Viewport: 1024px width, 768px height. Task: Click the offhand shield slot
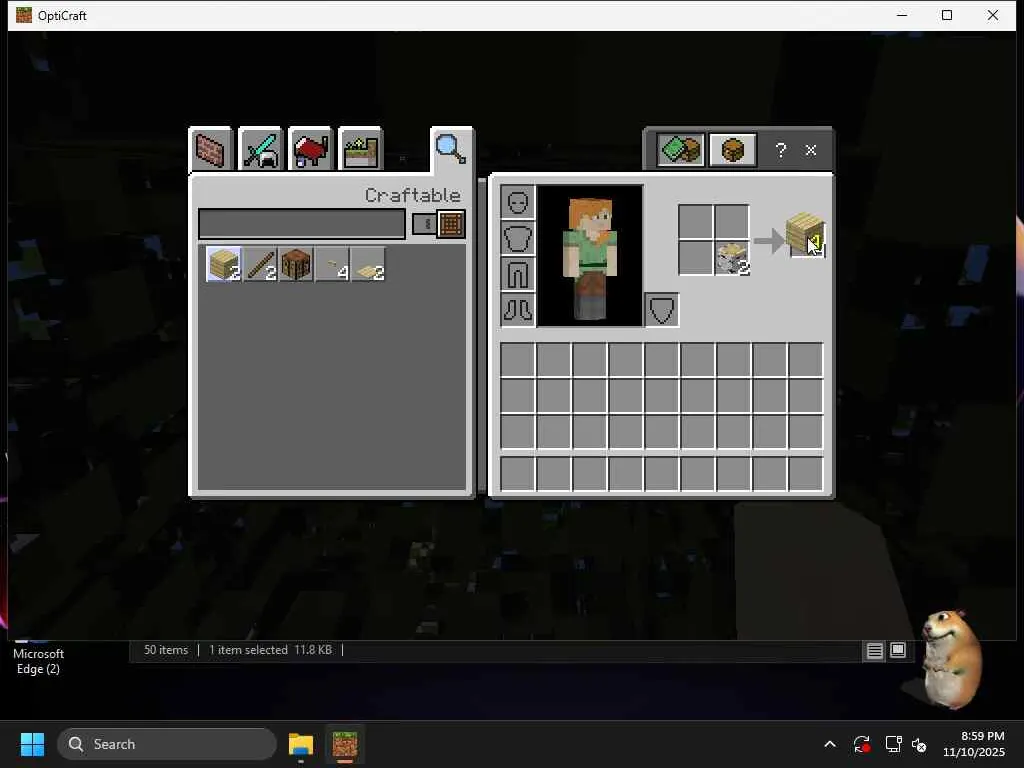pyautogui.click(x=662, y=310)
